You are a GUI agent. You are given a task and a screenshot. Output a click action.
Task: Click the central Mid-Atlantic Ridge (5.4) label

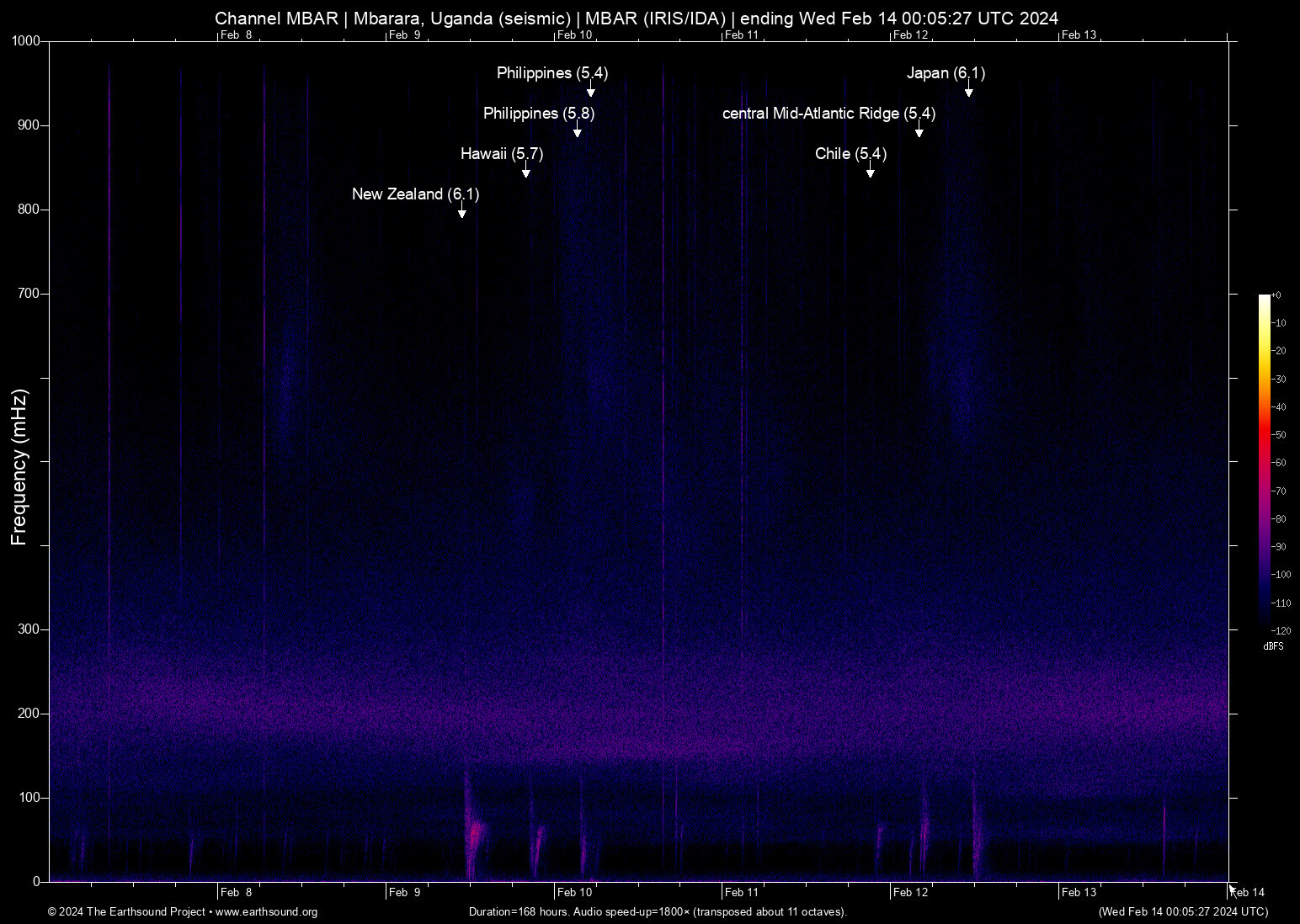pos(828,114)
